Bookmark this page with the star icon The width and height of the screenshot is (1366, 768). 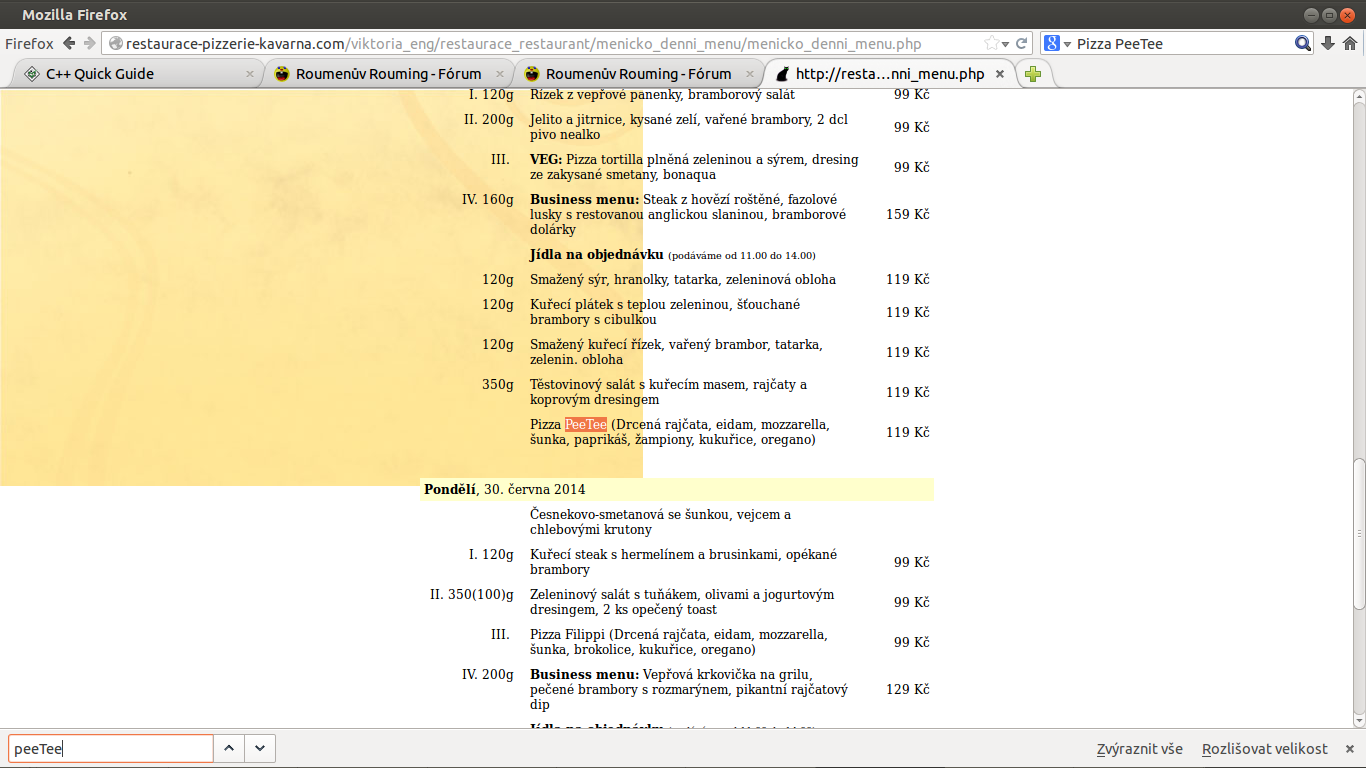tap(991, 44)
